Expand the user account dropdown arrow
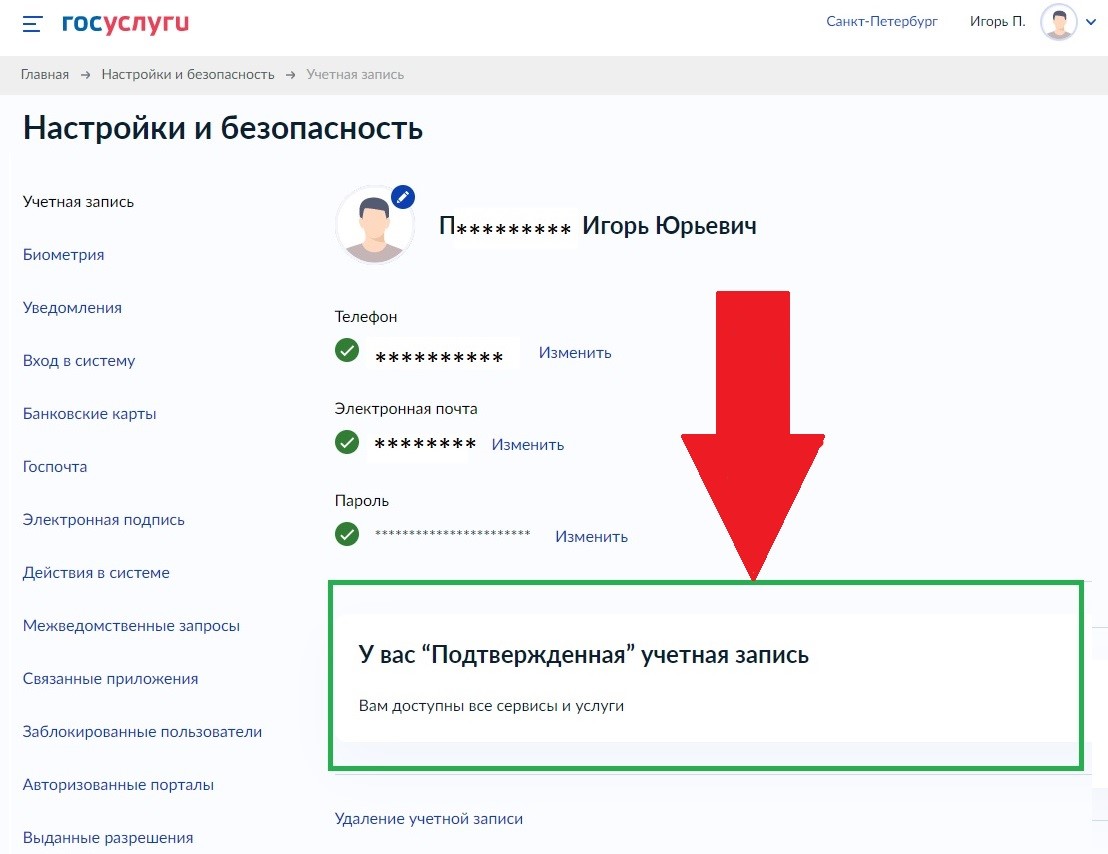 click(1091, 24)
